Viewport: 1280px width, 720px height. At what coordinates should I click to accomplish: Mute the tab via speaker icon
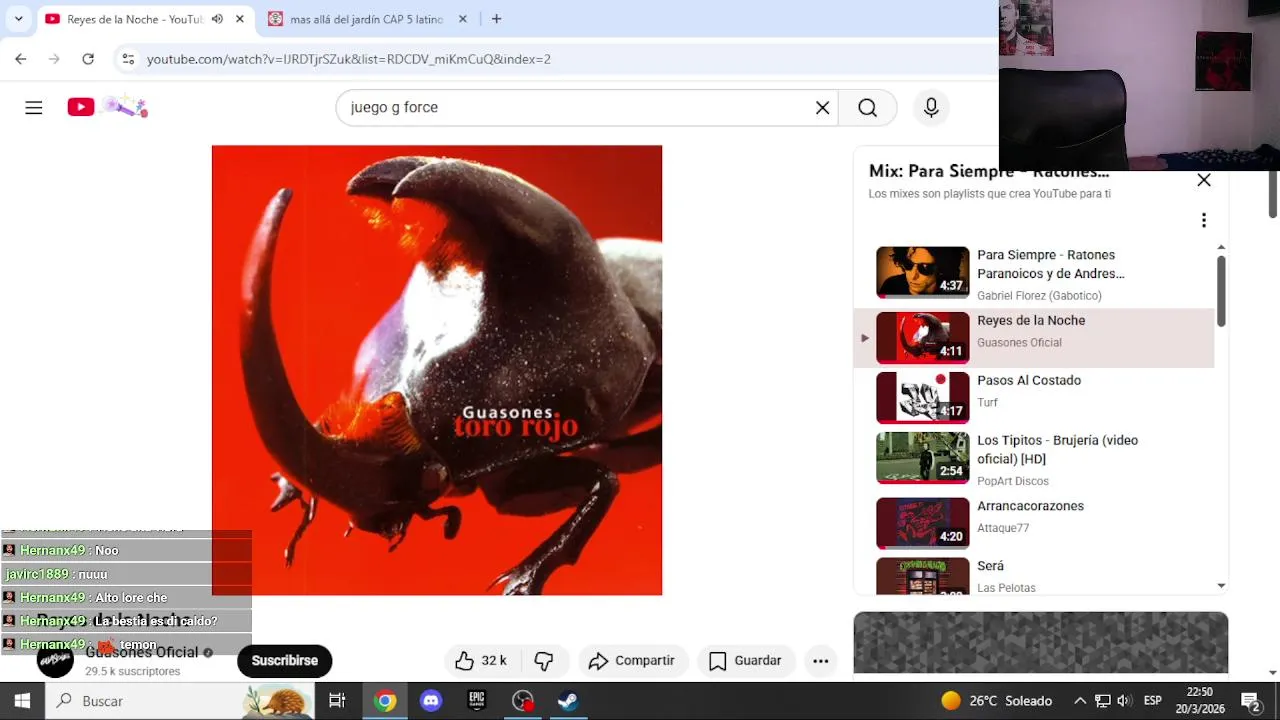coord(217,19)
